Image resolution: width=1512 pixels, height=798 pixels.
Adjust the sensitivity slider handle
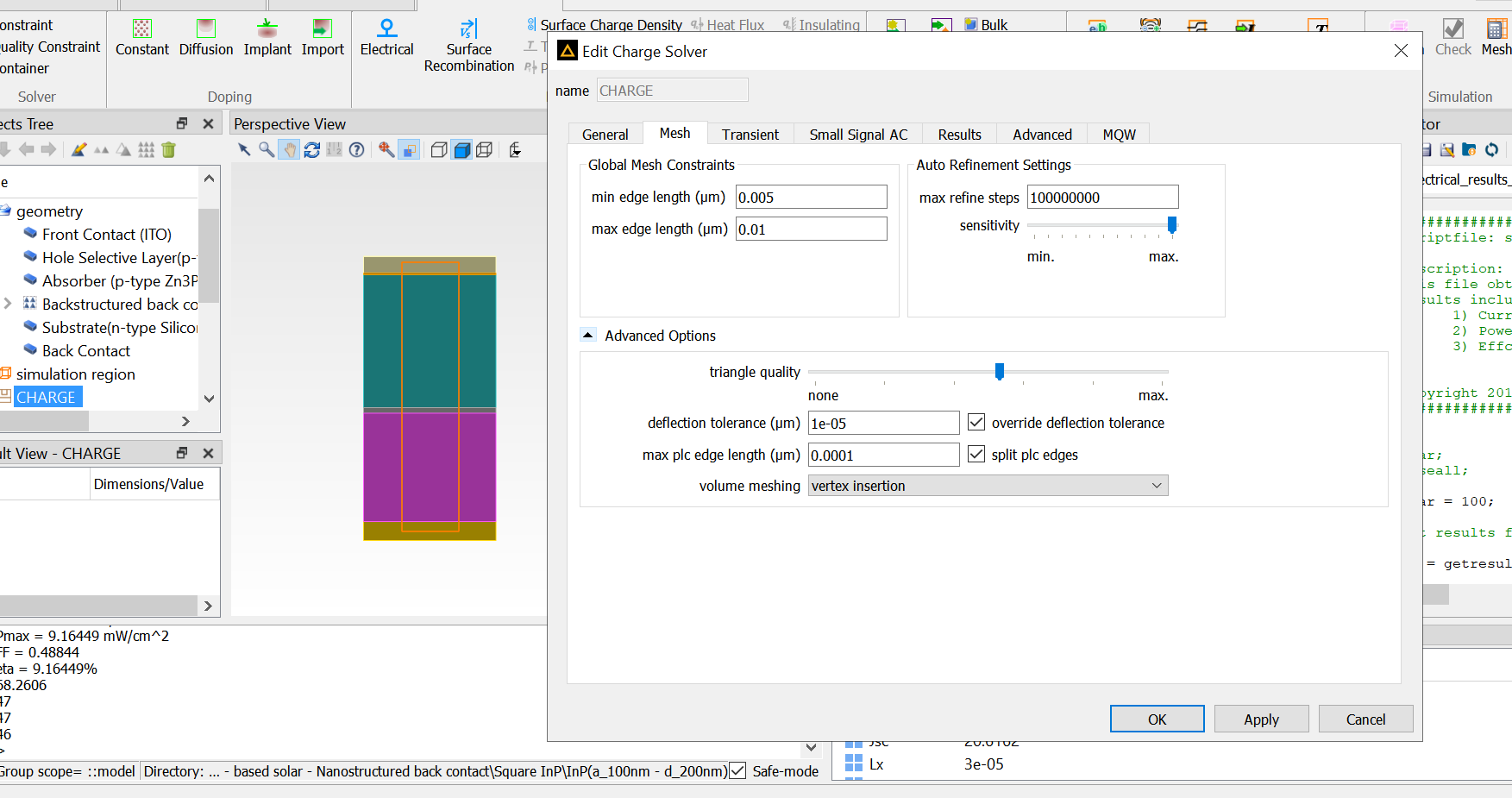(x=1171, y=225)
